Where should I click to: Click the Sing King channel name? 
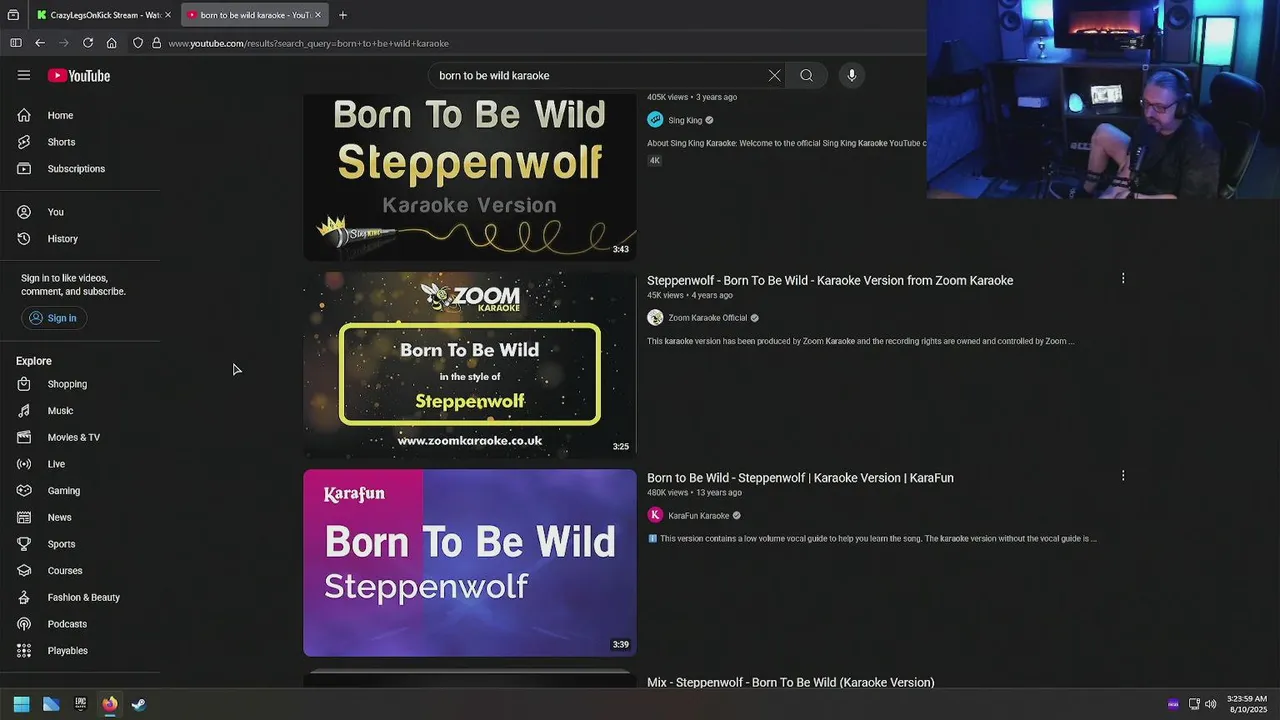(x=685, y=120)
